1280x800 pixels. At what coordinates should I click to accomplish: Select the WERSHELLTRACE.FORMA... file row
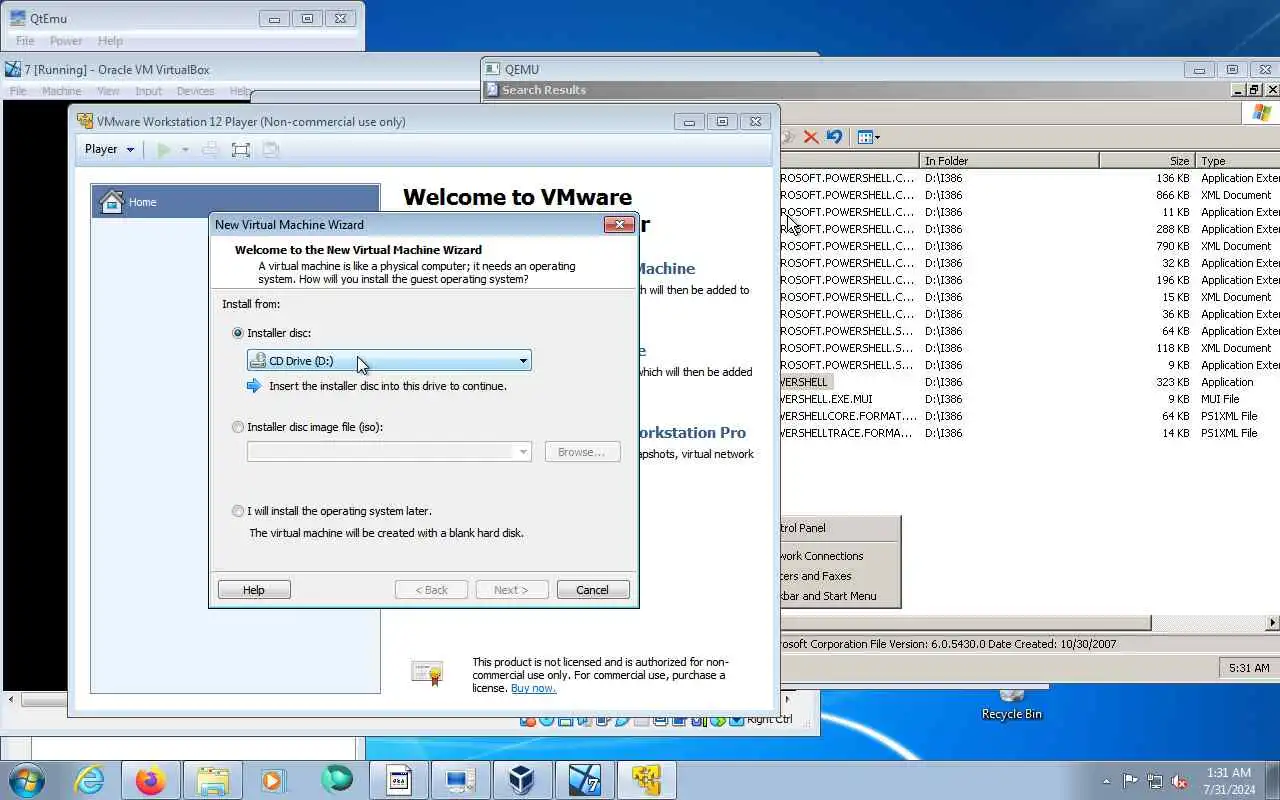(1029, 433)
